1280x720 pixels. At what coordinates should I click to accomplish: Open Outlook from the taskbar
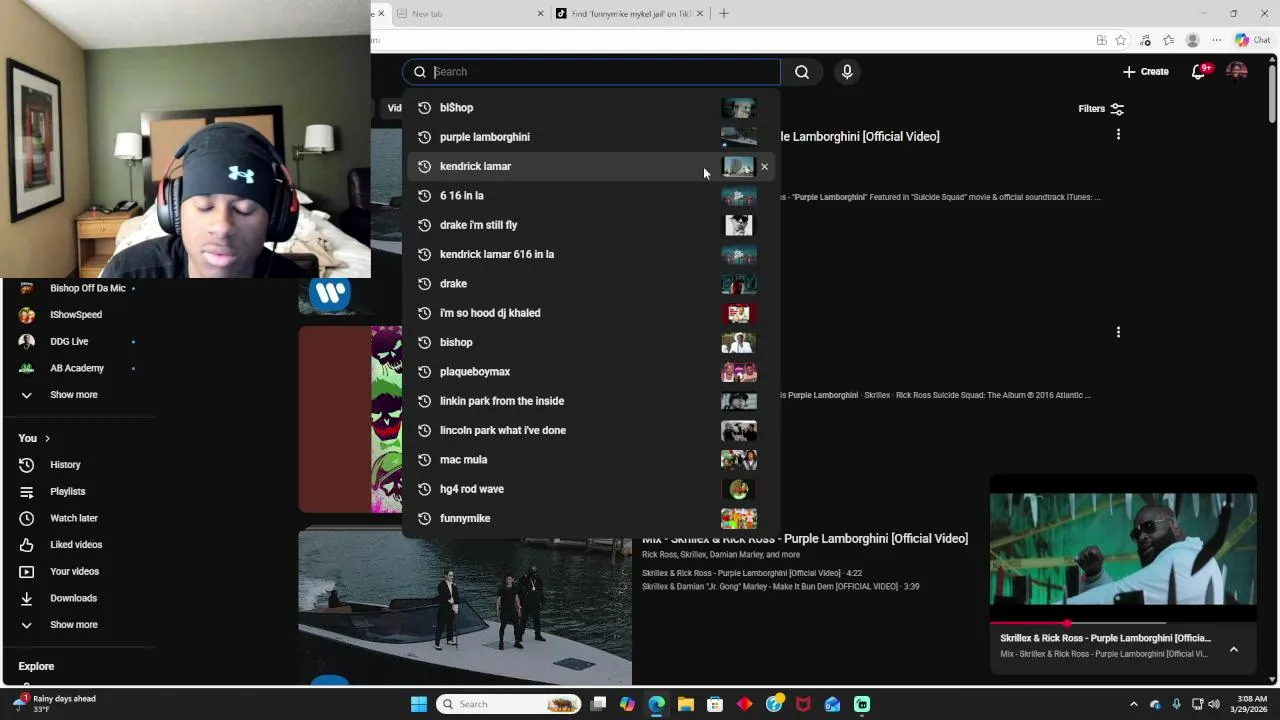click(x=833, y=704)
